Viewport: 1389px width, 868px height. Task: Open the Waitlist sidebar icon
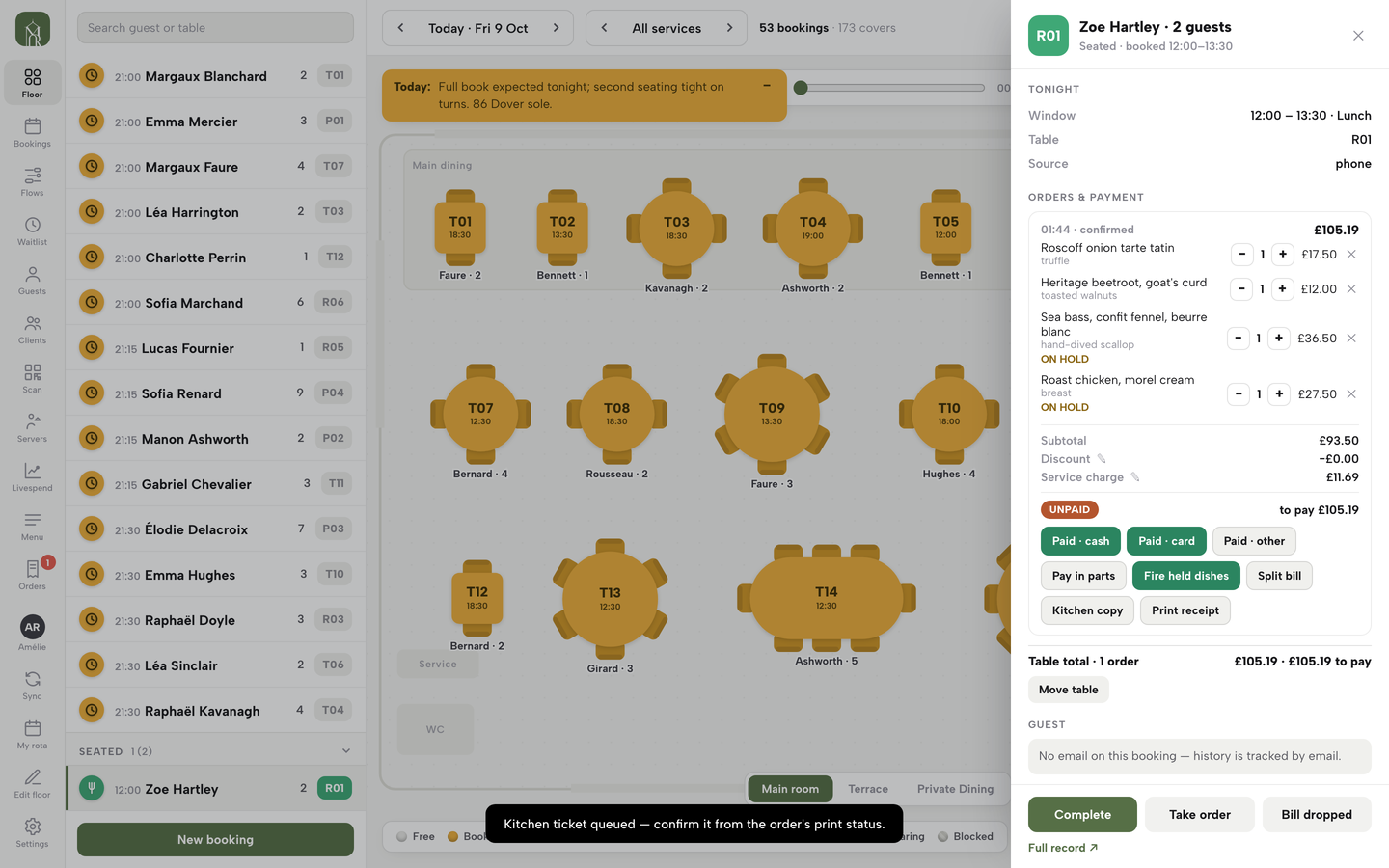(x=32, y=231)
